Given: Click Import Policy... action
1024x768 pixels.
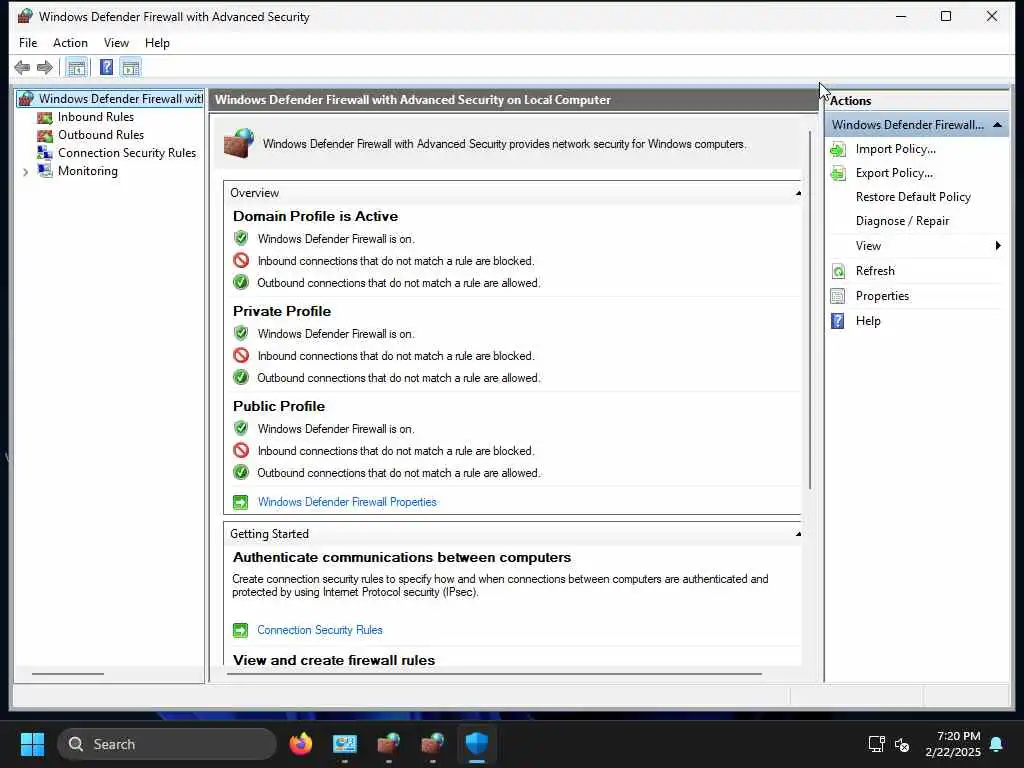Looking at the screenshot, I should (x=895, y=150).
